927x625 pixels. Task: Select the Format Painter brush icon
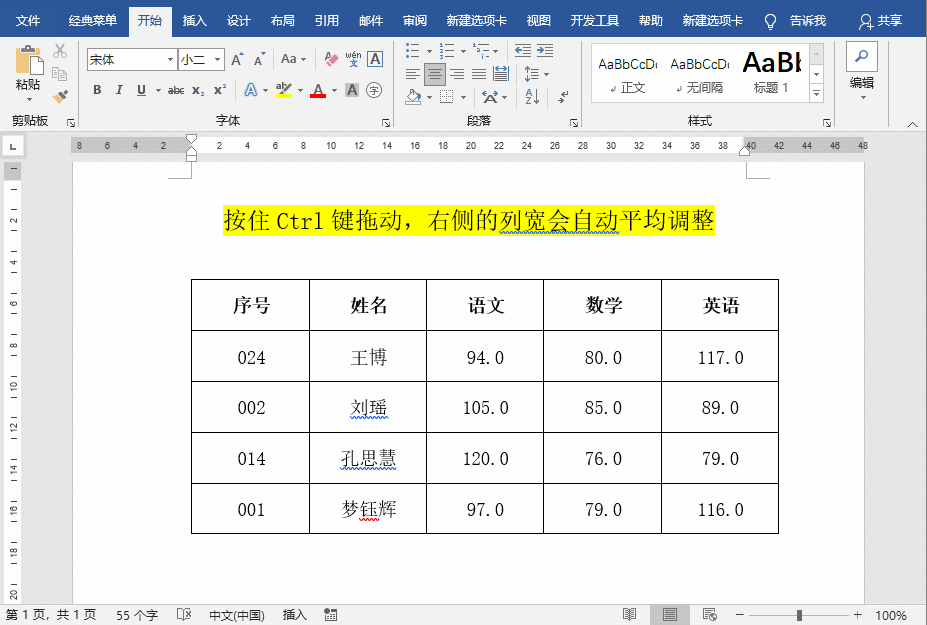point(59,96)
